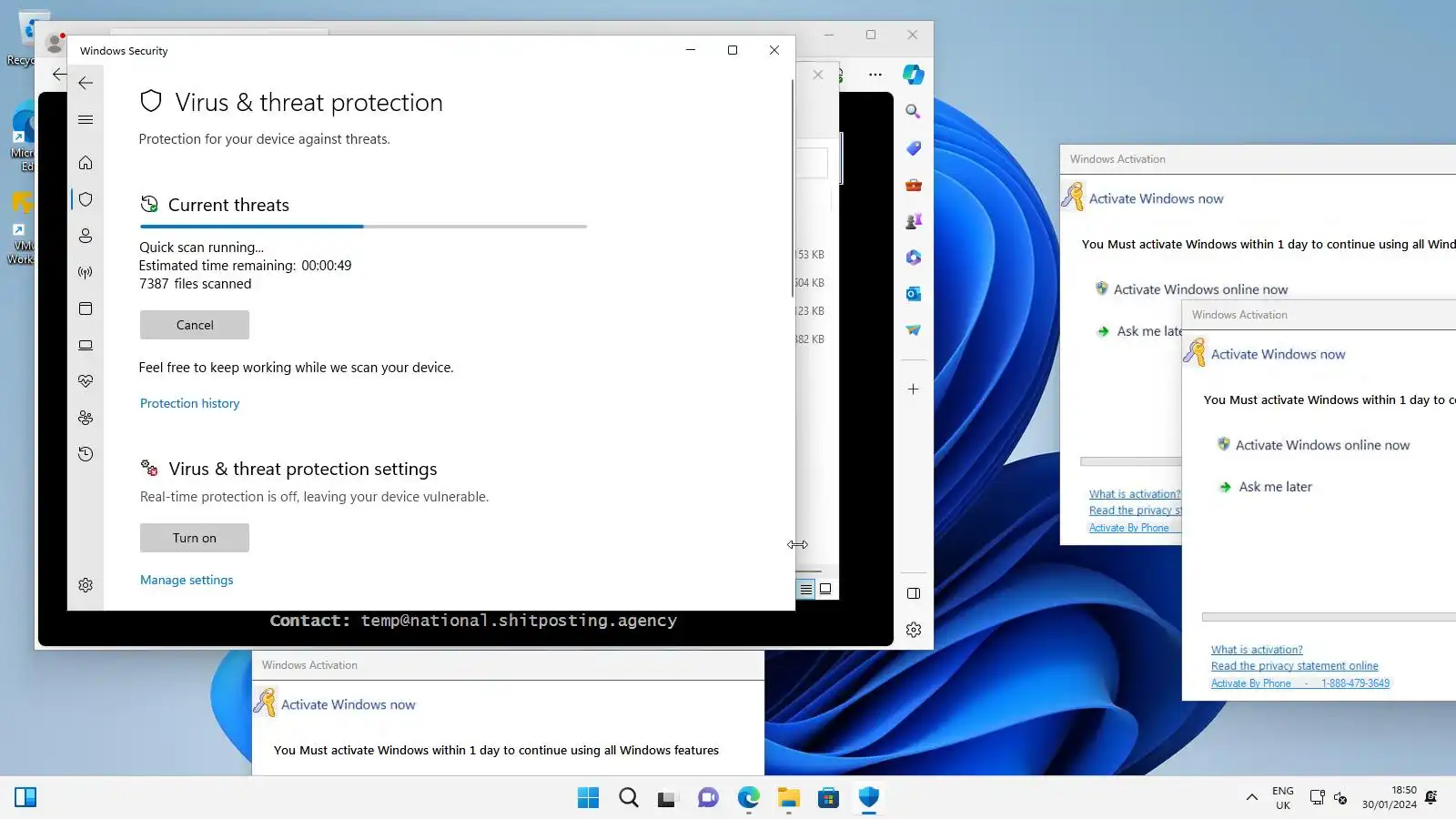Viewport: 1456px width, 819px height.
Task: Choose "Activate Windows online now" in frontmost Activation window
Action: tap(1322, 445)
